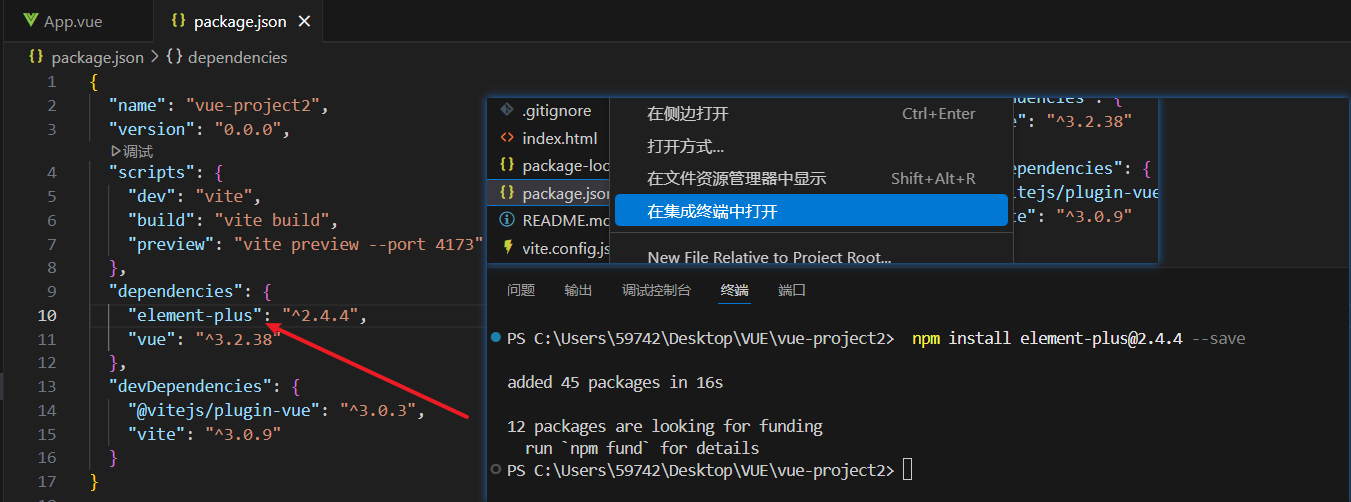Open the 问题 panel tab
The width and height of the screenshot is (1351, 502).
tap(521, 290)
